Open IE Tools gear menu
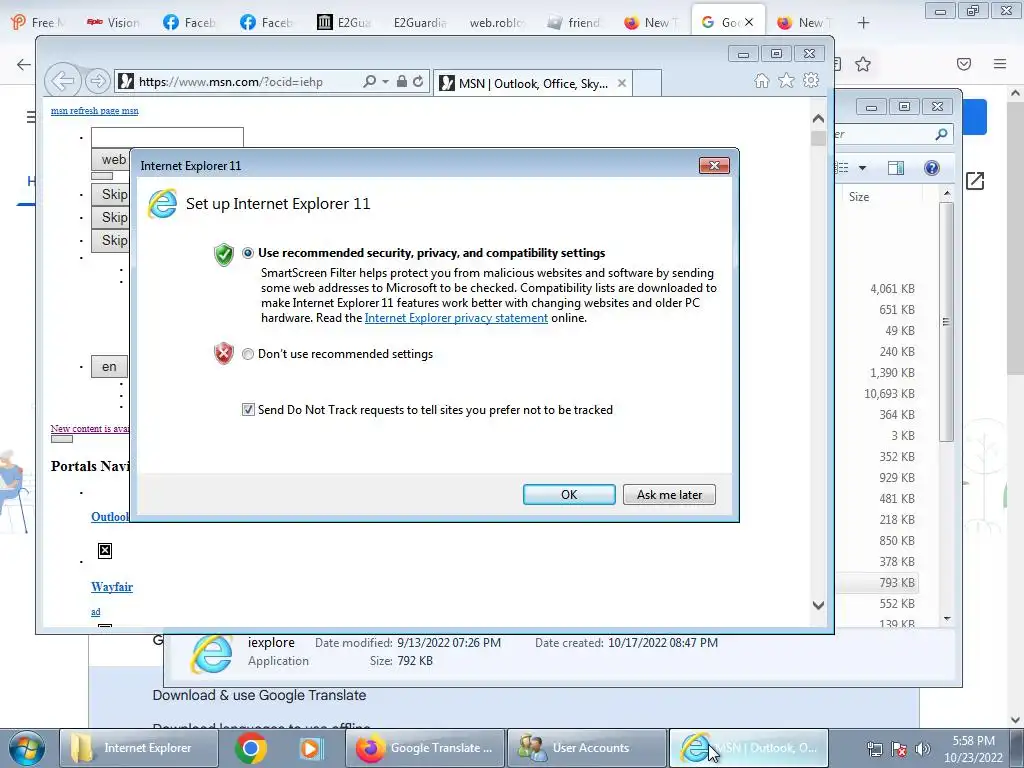This screenshot has height=768, width=1024. click(811, 80)
